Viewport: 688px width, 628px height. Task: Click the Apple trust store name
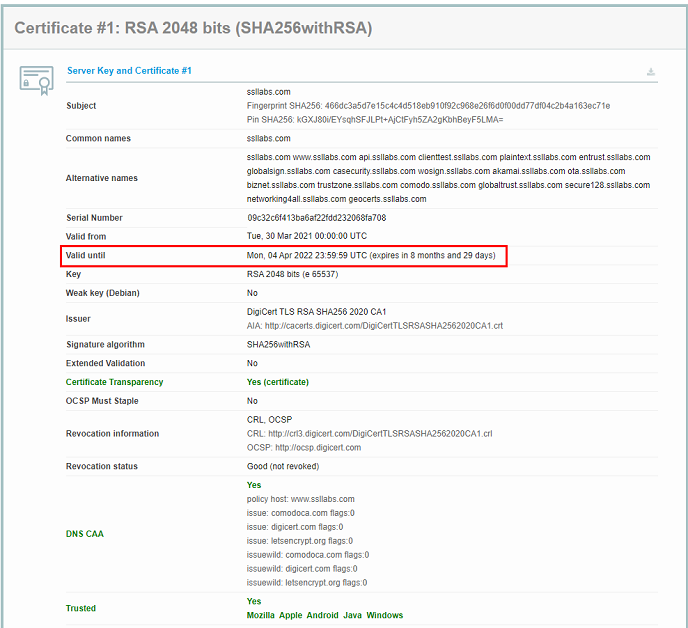pos(290,615)
